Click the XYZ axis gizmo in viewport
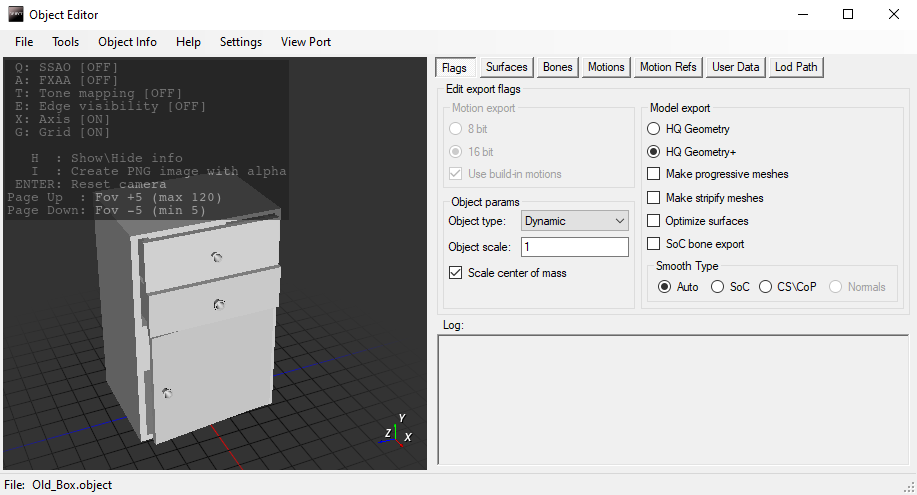917x495 pixels. click(x=397, y=433)
